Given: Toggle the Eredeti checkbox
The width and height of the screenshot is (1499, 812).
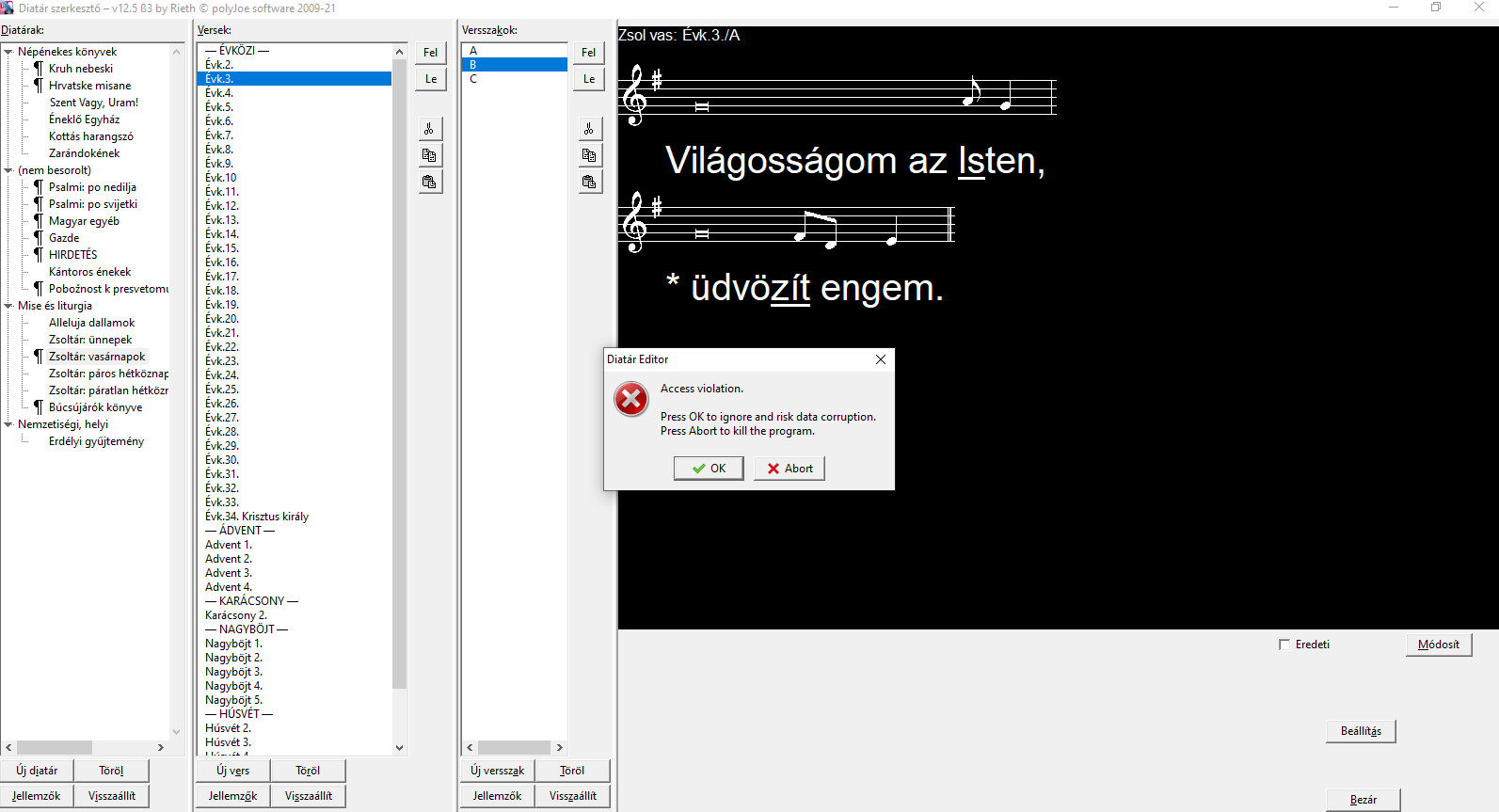Looking at the screenshot, I should click(x=1284, y=645).
